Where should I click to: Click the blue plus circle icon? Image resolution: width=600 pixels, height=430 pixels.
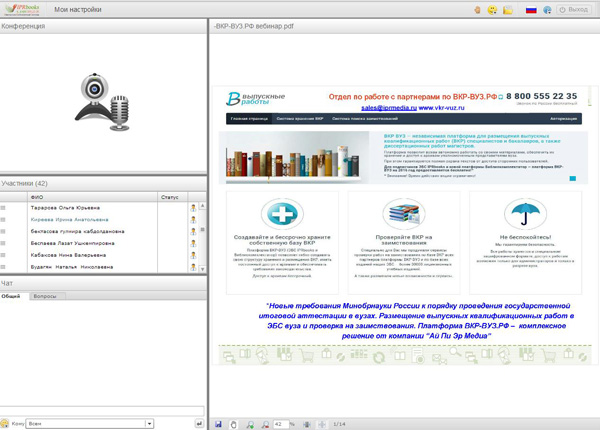[x=282, y=213]
